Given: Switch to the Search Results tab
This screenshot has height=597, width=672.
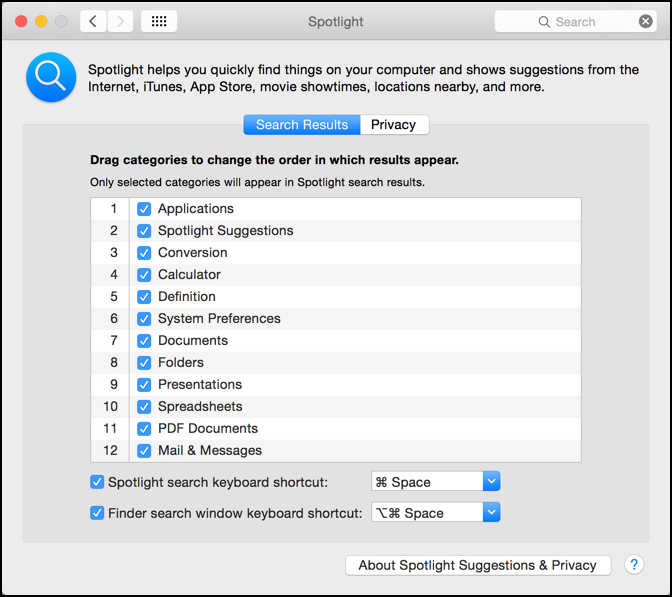Looking at the screenshot, I should coord(302,125).
